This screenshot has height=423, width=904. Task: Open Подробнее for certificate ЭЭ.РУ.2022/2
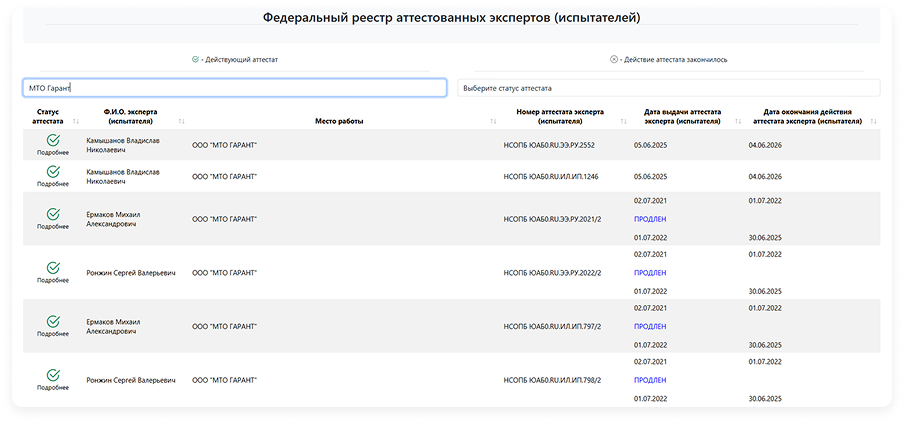coord(53,281)
